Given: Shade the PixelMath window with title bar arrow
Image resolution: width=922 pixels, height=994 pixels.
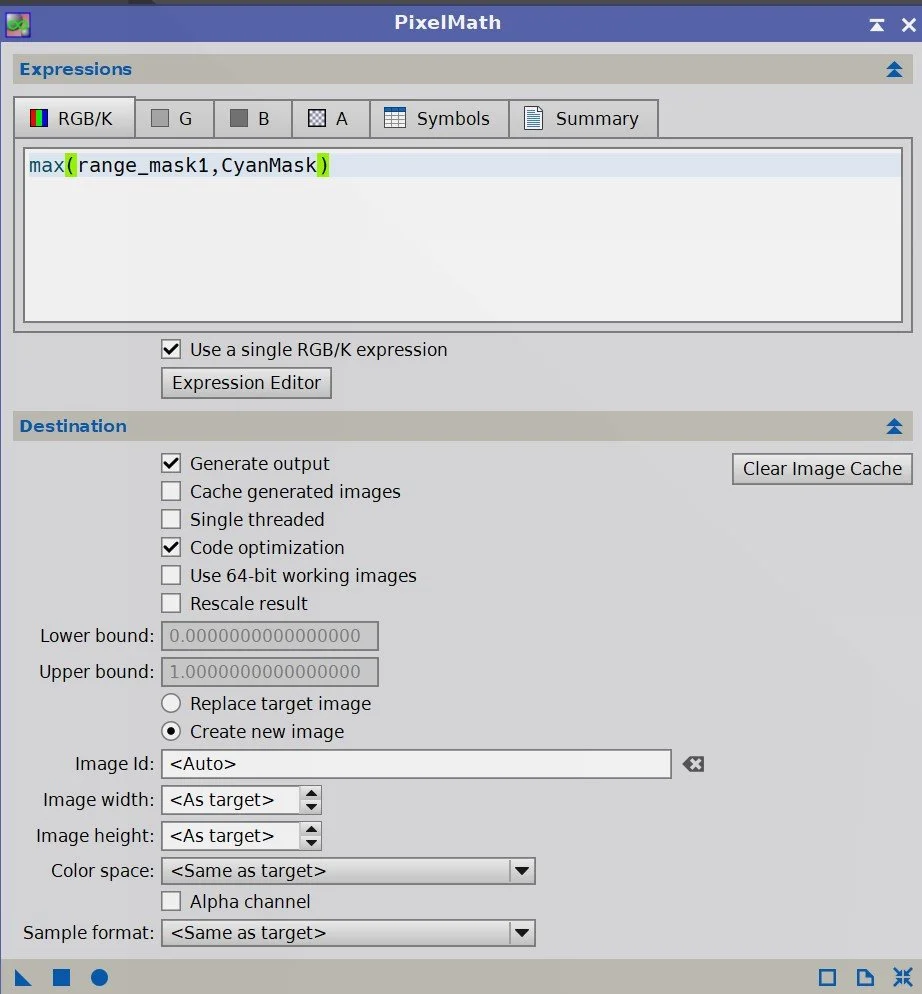Looking at the screenshot, I should pyautogui.click(x=877, y=25).
